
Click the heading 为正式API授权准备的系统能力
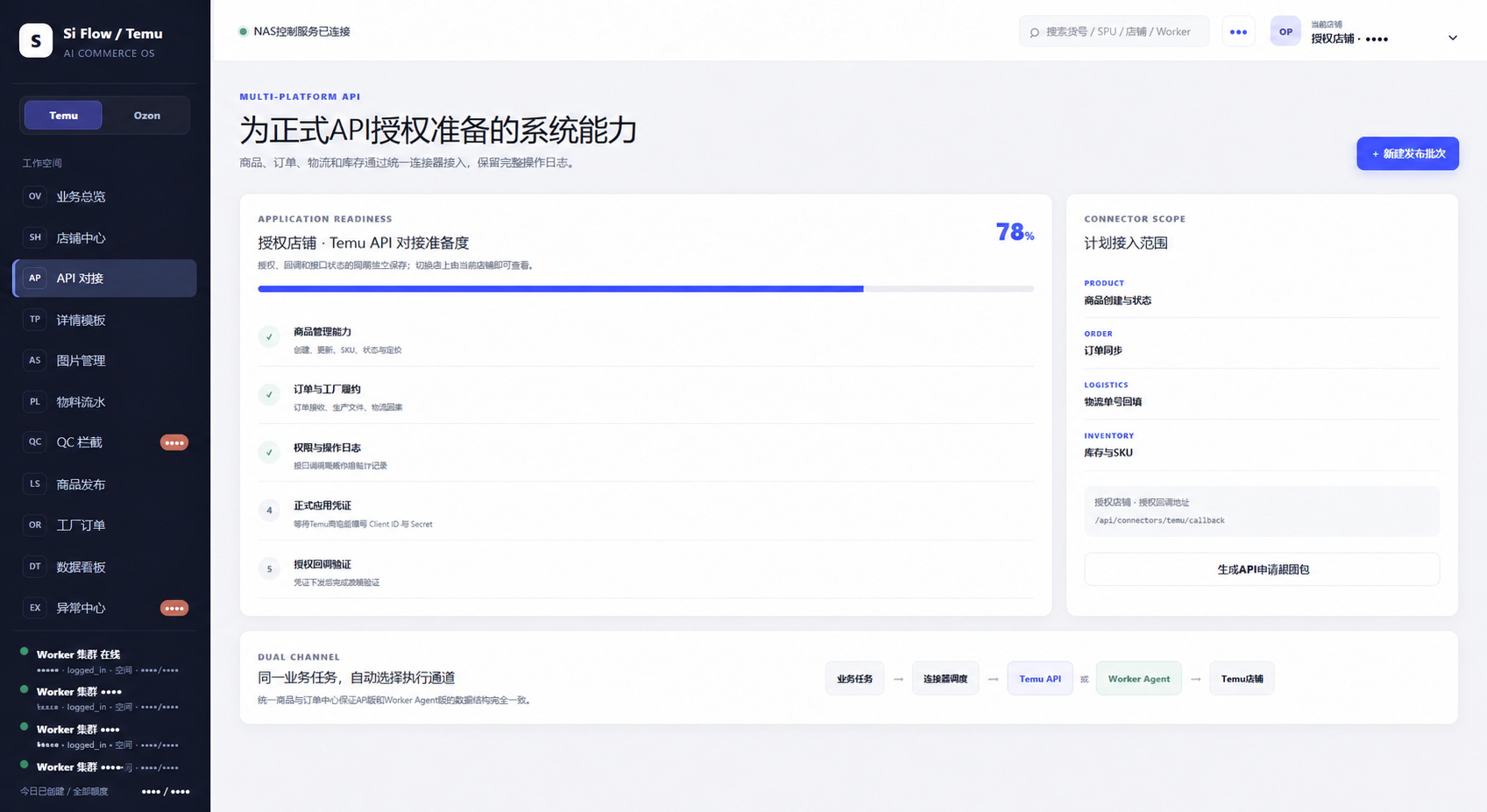[x=438, y=131]
